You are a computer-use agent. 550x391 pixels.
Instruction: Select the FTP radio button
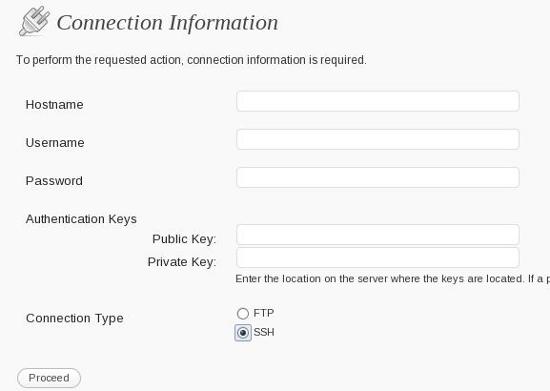[x=243, y=313]
